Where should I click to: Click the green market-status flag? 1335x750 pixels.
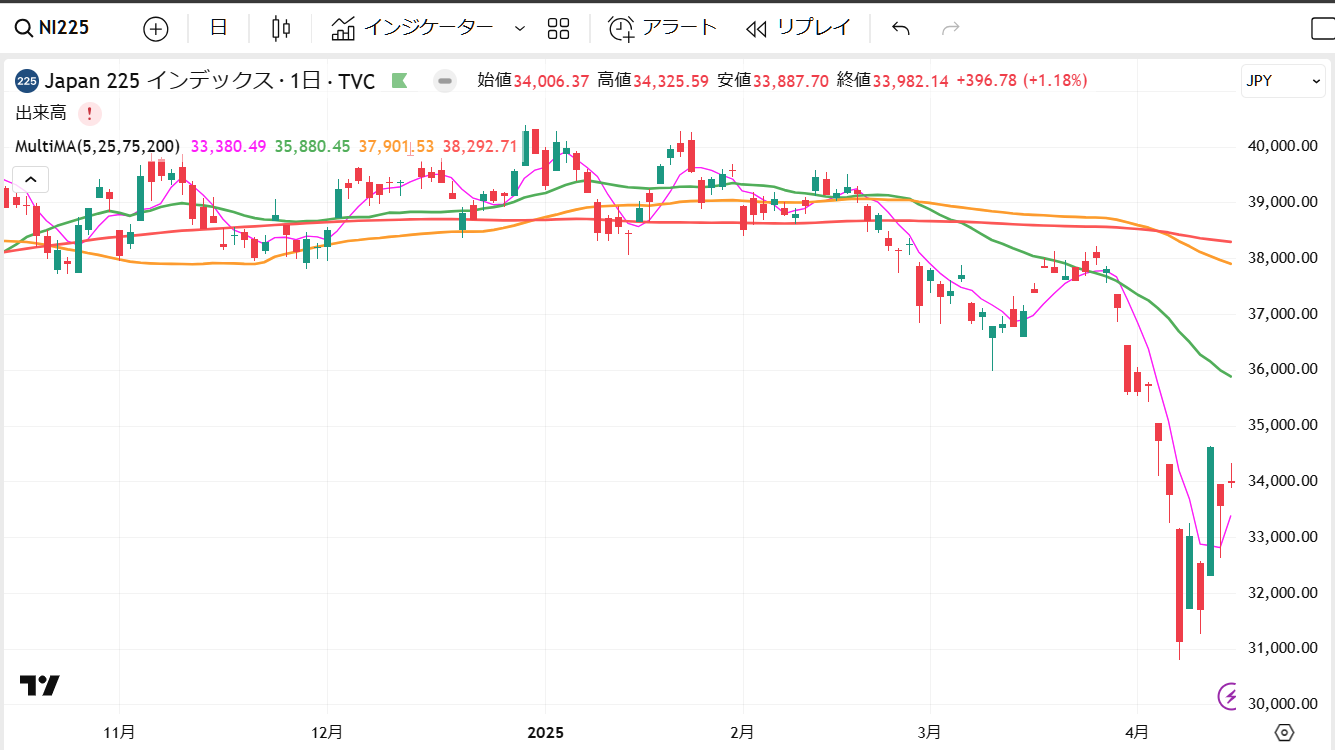click(x=399, y=81)
